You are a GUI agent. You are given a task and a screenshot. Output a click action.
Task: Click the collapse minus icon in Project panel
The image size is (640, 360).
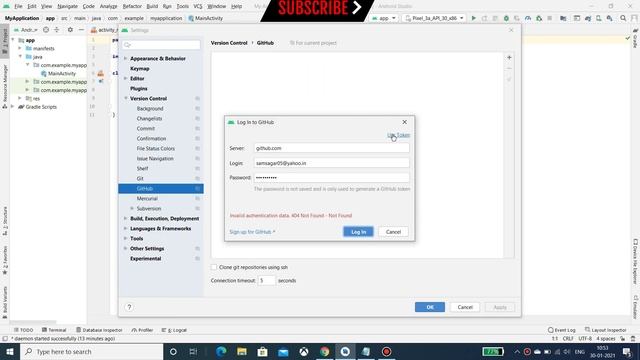[x=81, y=30]
